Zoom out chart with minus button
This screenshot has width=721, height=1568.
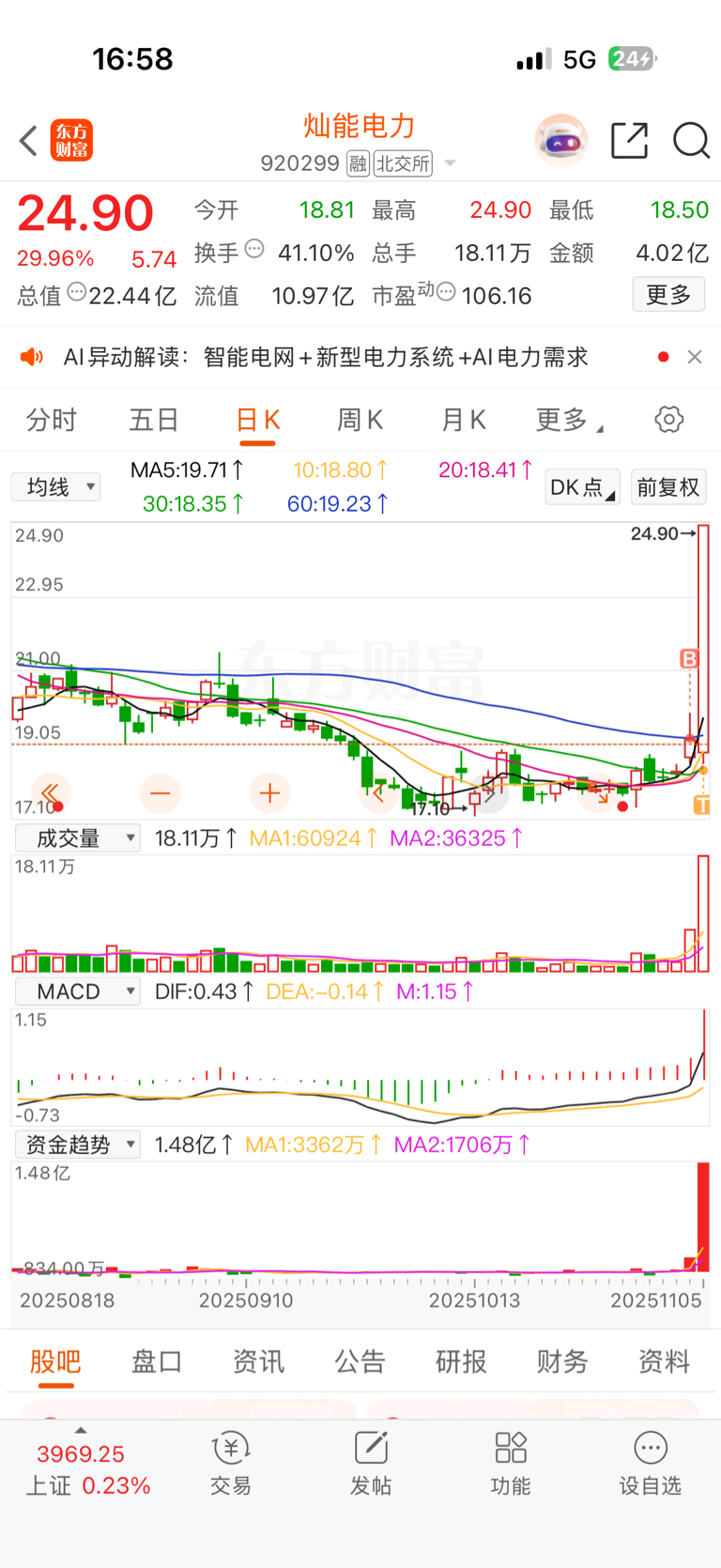(x=161, y=793)
